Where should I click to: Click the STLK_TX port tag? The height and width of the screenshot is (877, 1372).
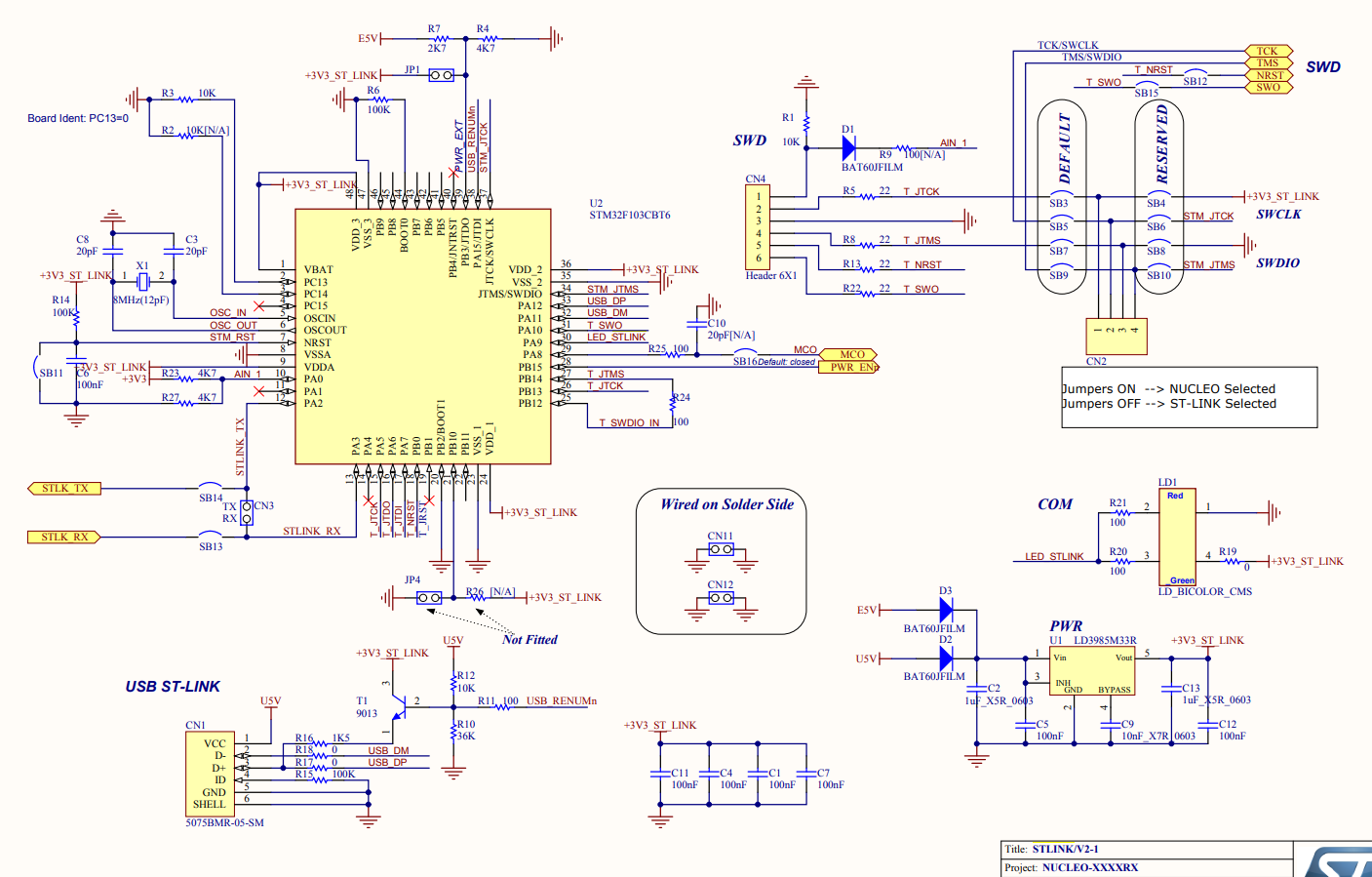64,488
